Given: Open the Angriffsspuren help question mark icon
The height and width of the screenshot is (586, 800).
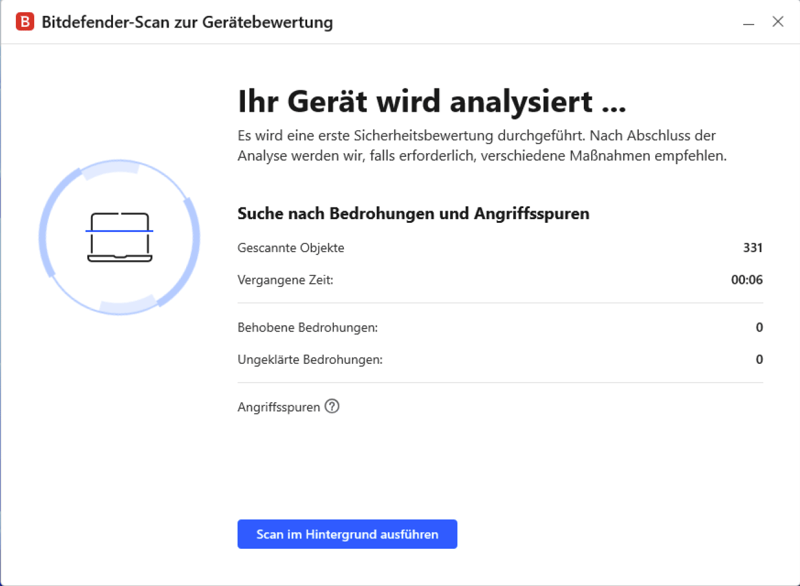Looking at the screenshot, I should [332, 406].
